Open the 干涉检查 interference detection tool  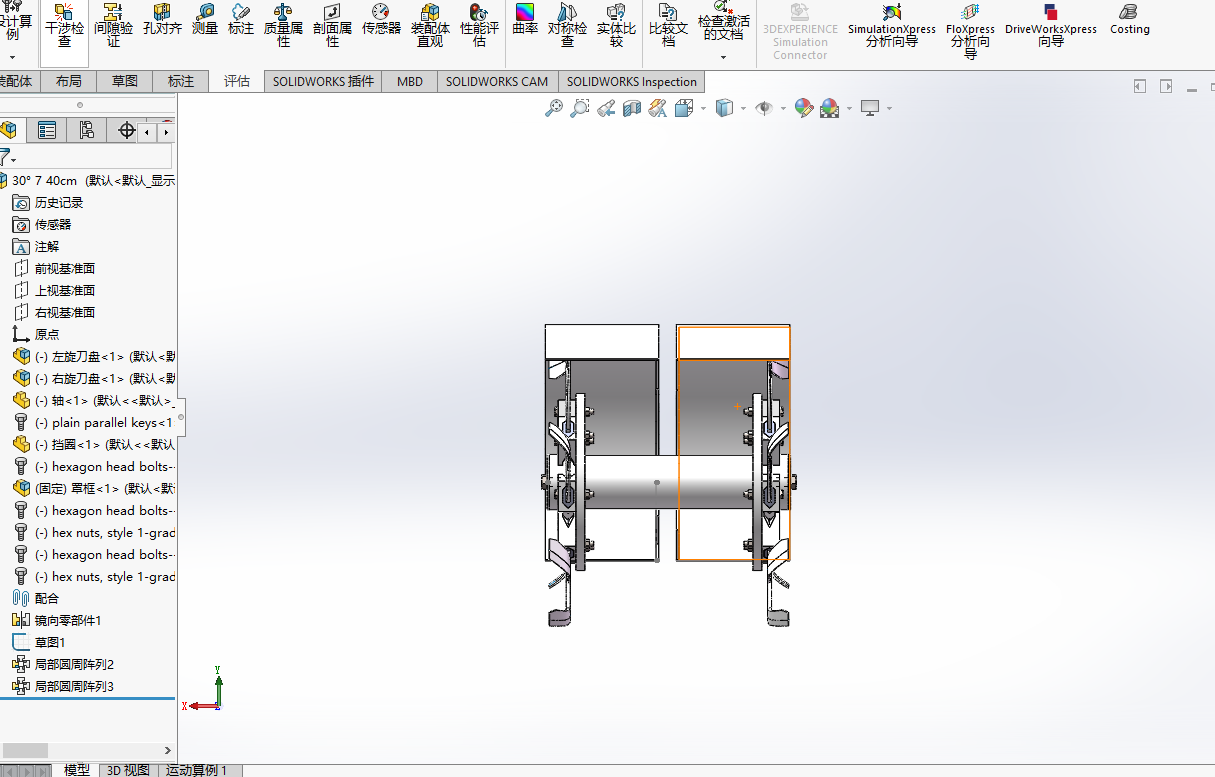point(64,26)
